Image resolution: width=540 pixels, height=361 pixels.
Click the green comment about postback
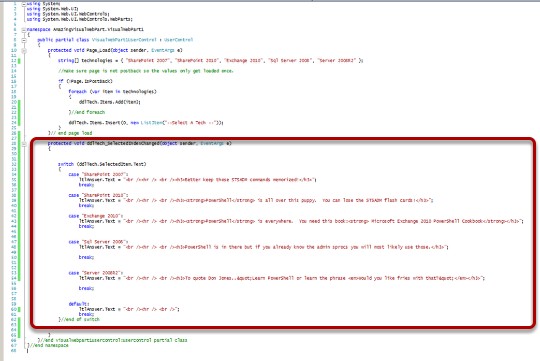[x=146, y=71]
